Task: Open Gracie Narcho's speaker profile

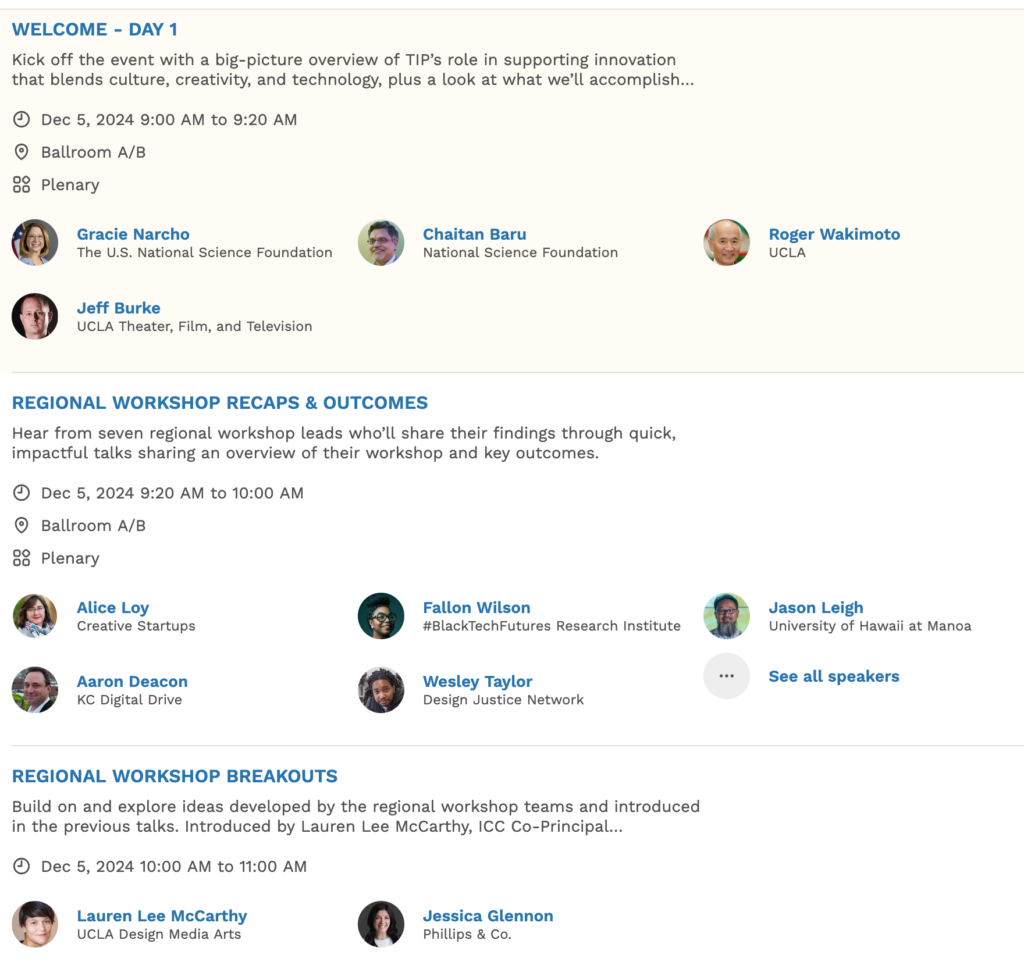Action: pyautogui.click(x=133, y=234)
